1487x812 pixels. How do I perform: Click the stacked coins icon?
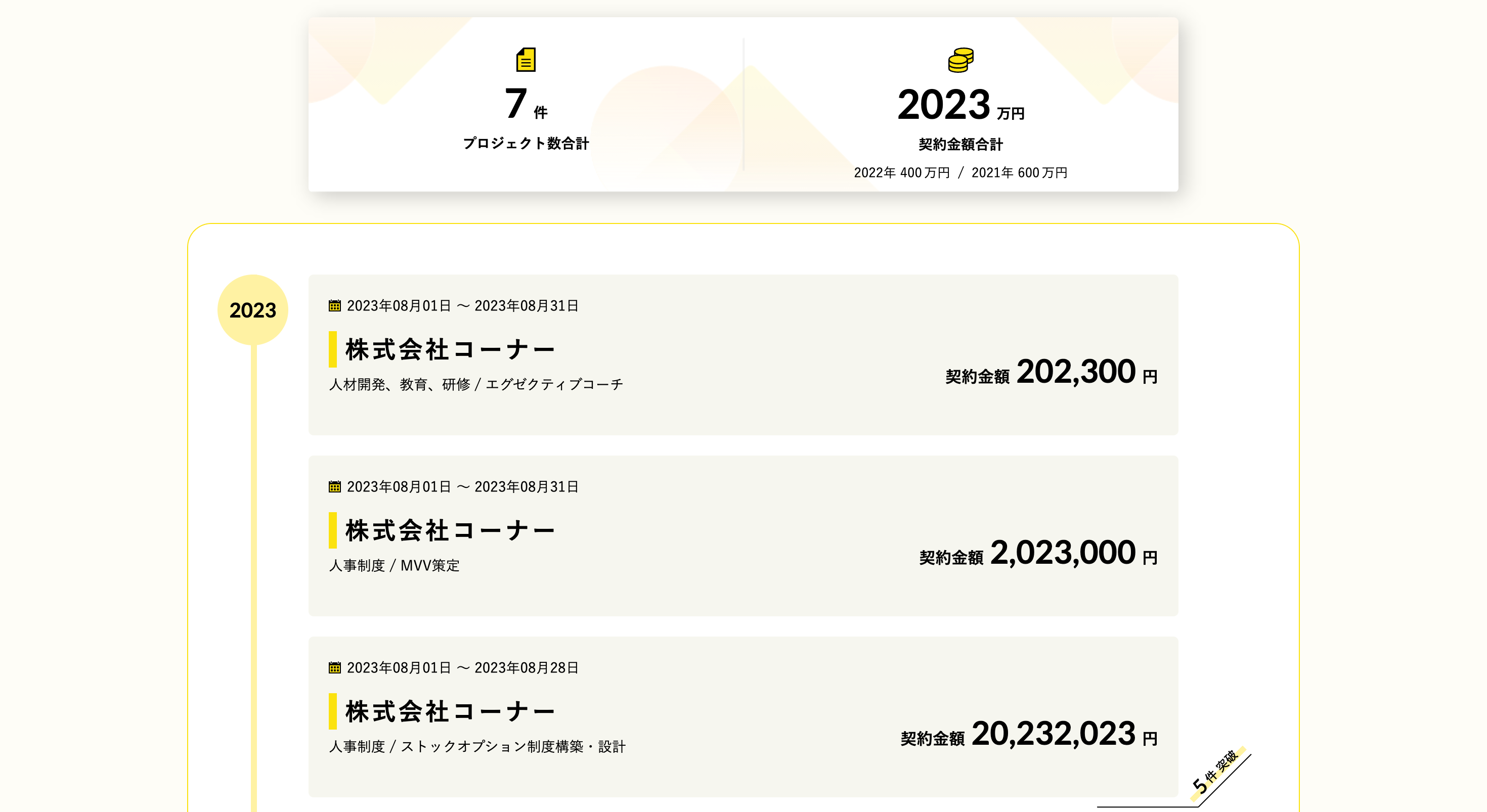[960, 60]
